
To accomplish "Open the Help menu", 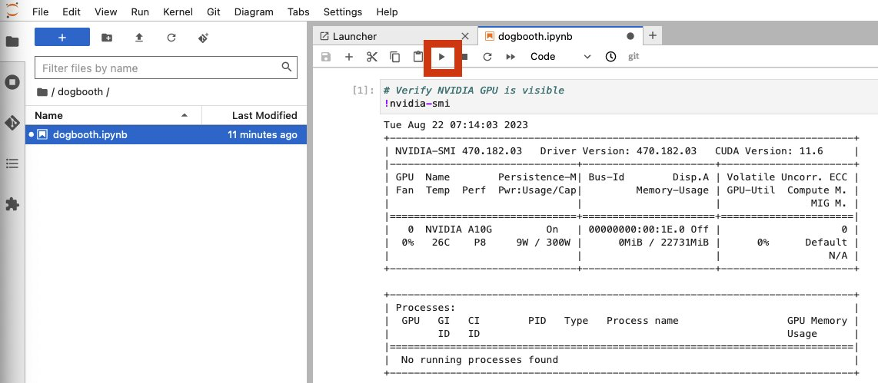I will pos(387,11).
